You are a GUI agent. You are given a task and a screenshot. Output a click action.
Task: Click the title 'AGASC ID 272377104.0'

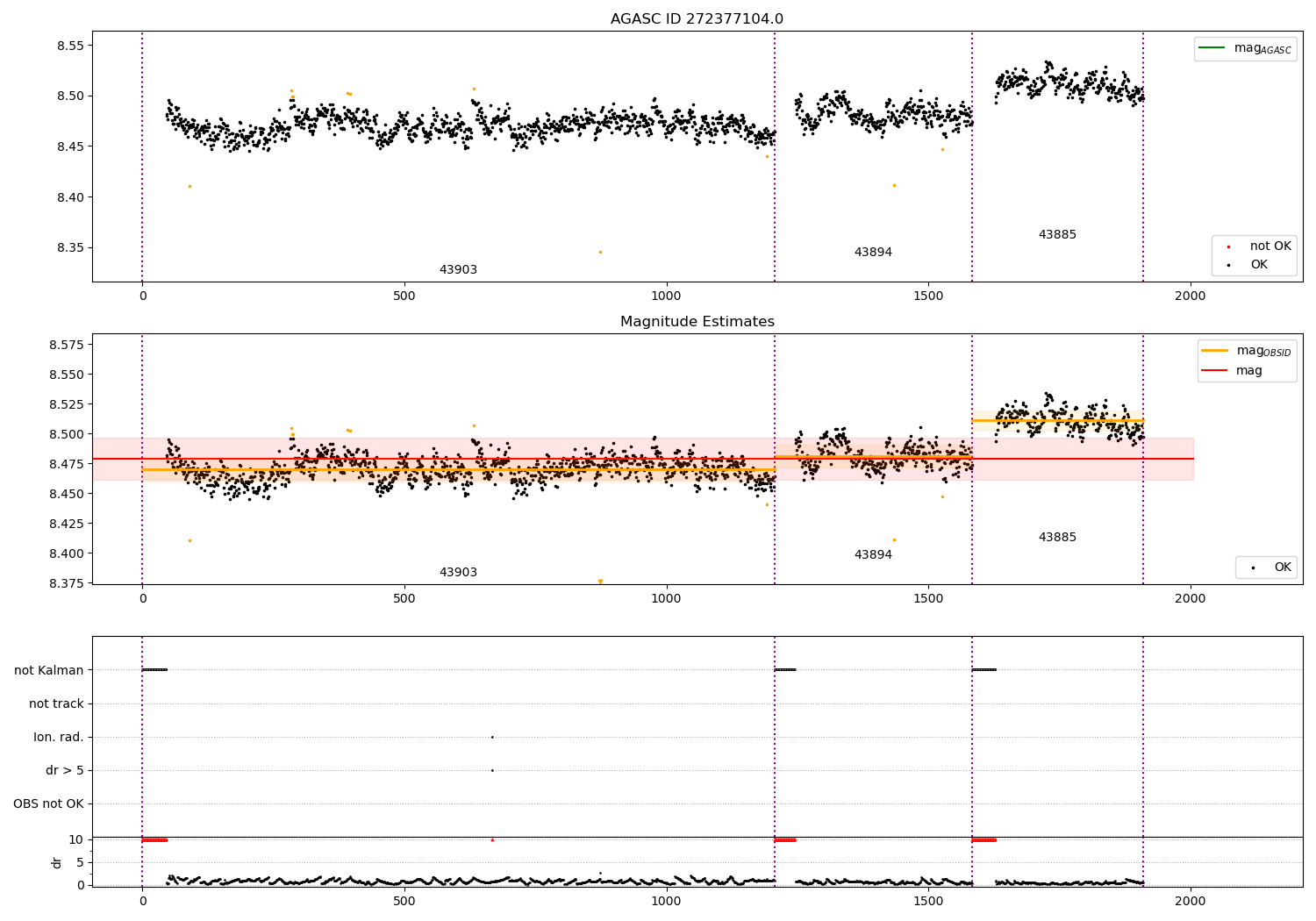pos(697,19)
